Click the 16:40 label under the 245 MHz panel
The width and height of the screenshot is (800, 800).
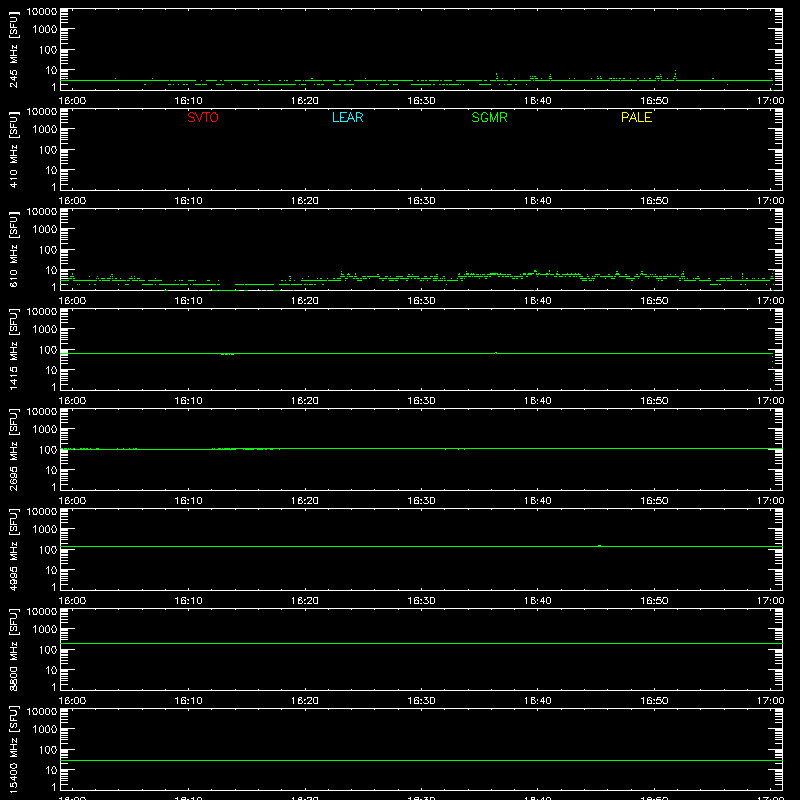[x=538, y=101]
